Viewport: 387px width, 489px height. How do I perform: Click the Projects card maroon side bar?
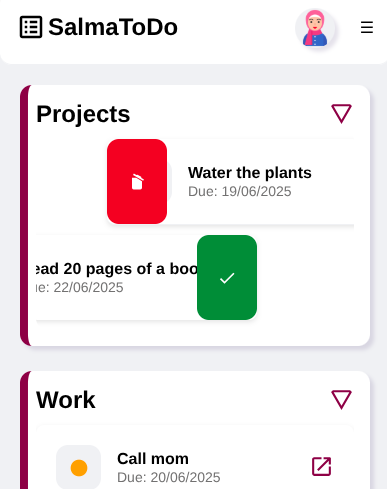click(24, 215)
